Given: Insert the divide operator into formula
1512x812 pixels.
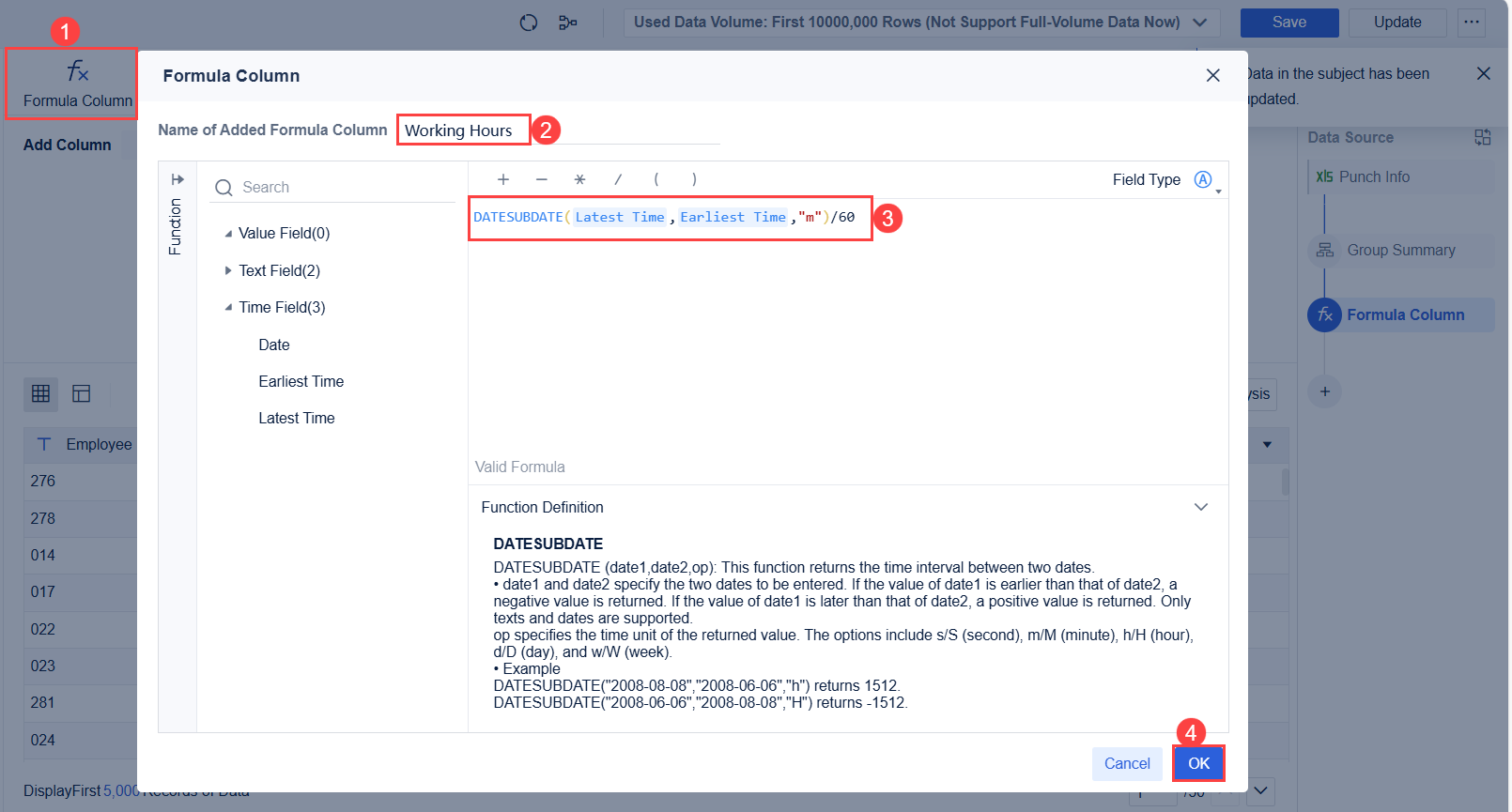Looking at the screenshot, I should coord(618,179).
